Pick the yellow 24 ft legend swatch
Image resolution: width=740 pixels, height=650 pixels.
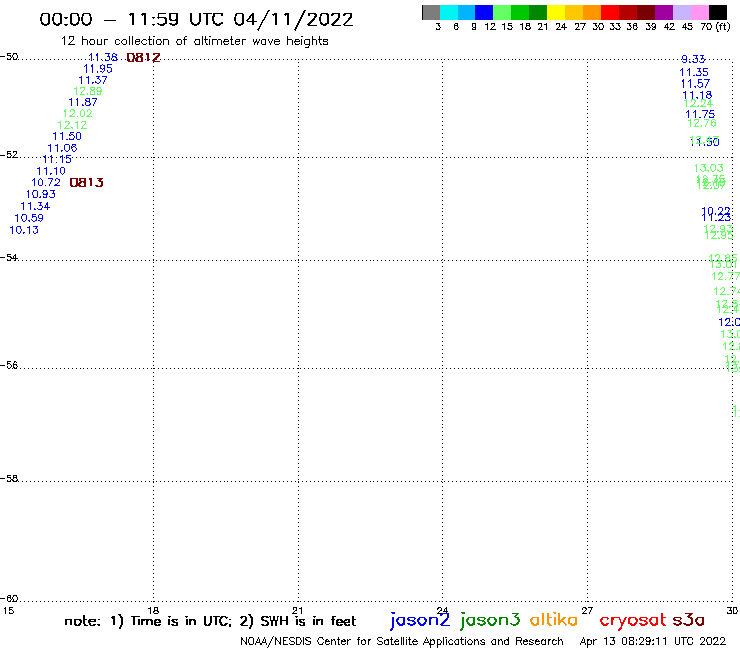556,13
